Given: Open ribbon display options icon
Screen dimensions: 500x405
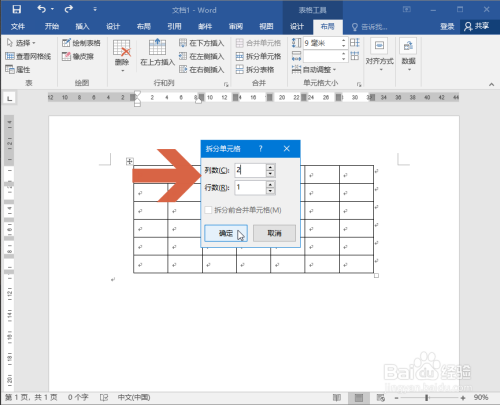Looking at the screenshot, I should [407, 9].
